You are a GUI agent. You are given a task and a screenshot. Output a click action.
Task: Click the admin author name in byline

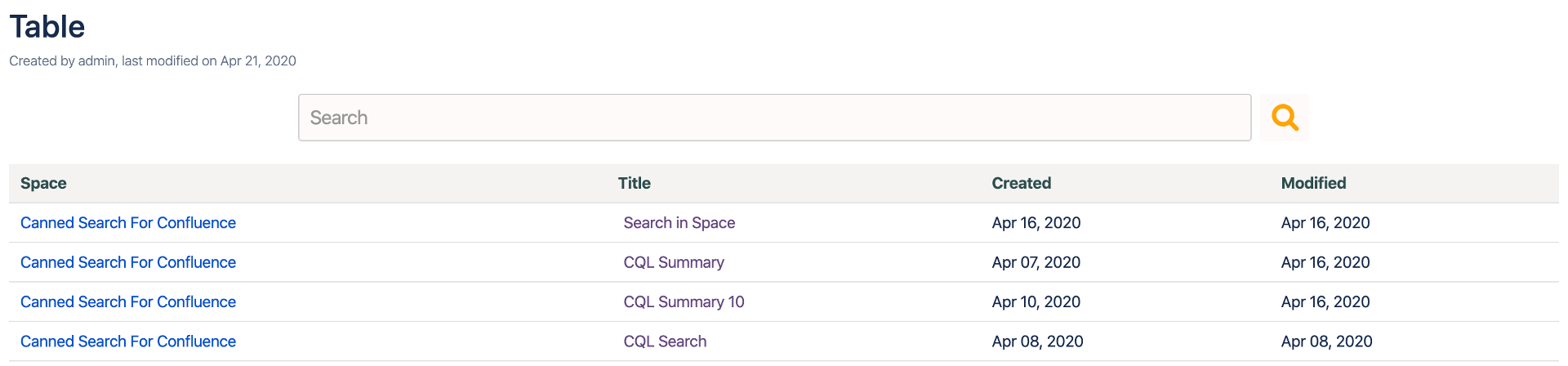point(96,61)
